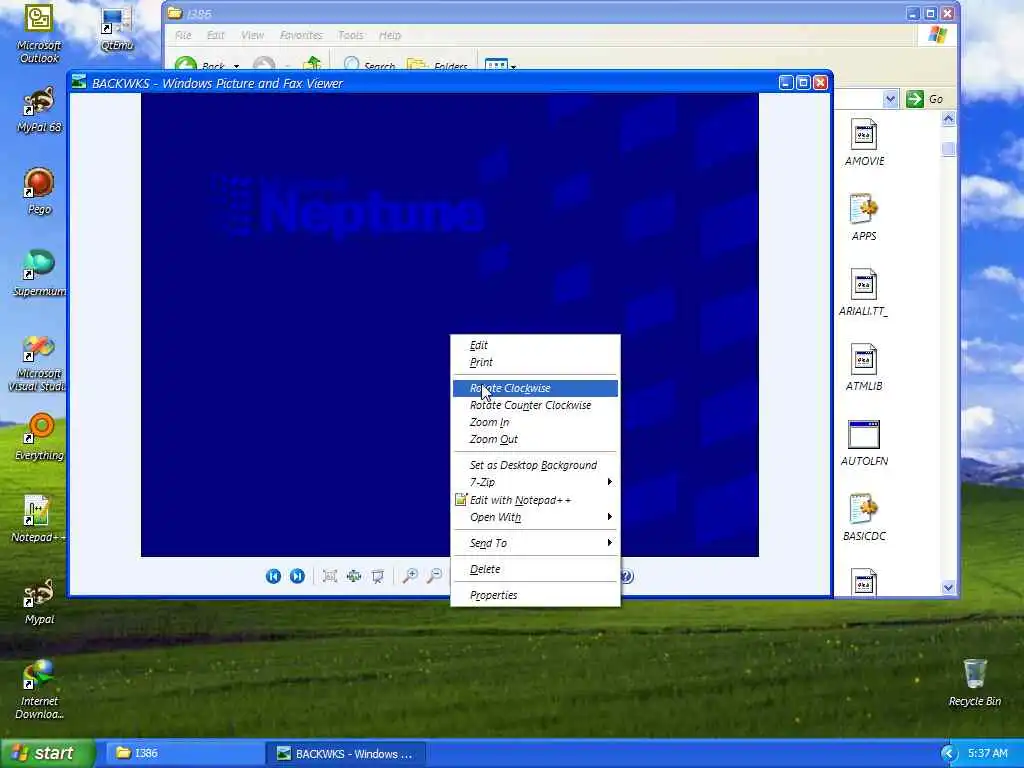Open the Start menu

(48, 754)
